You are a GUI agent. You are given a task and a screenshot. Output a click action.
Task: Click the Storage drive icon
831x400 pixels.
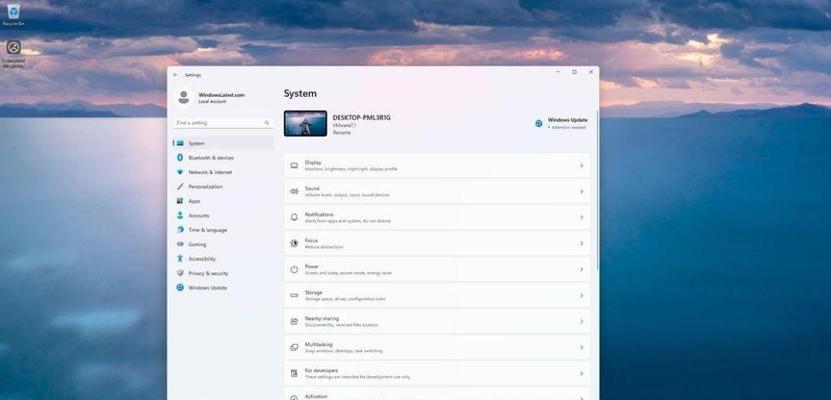pyautogui.click(x=294, y=295)
